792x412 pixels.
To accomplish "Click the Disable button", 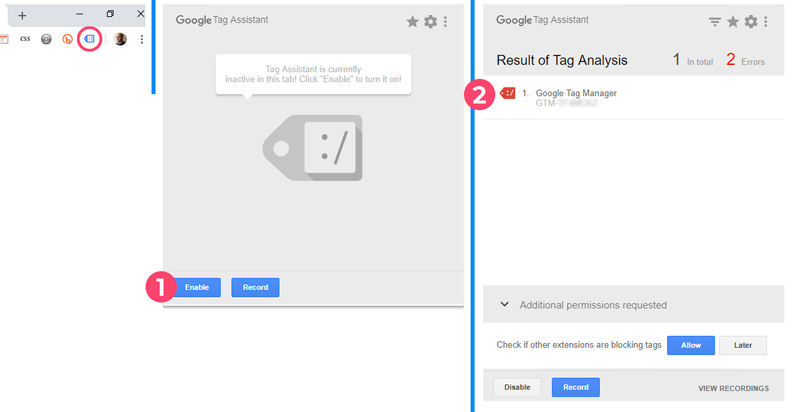I will (517, 387).
